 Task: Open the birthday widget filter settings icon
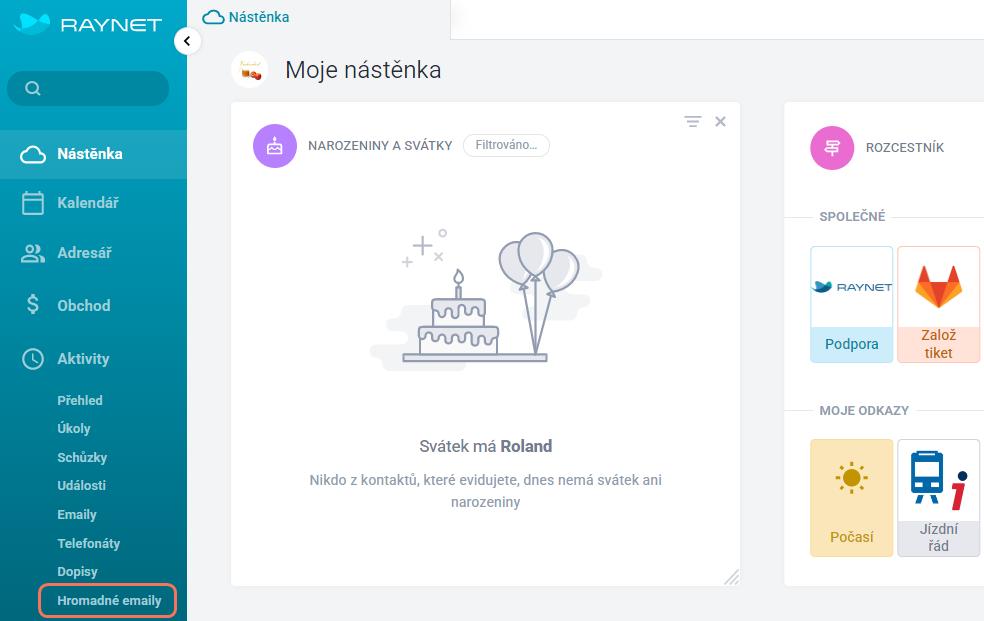click(693, 121)
